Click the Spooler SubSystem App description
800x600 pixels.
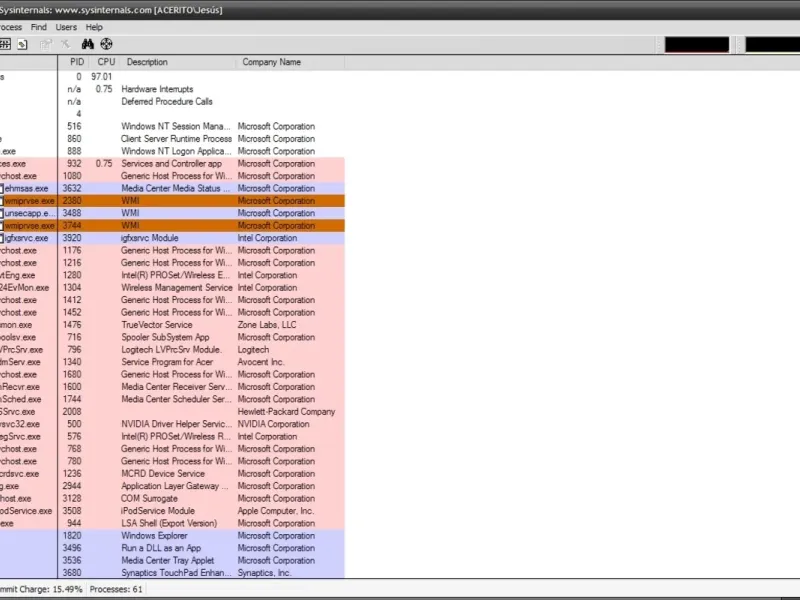(165, 337)
